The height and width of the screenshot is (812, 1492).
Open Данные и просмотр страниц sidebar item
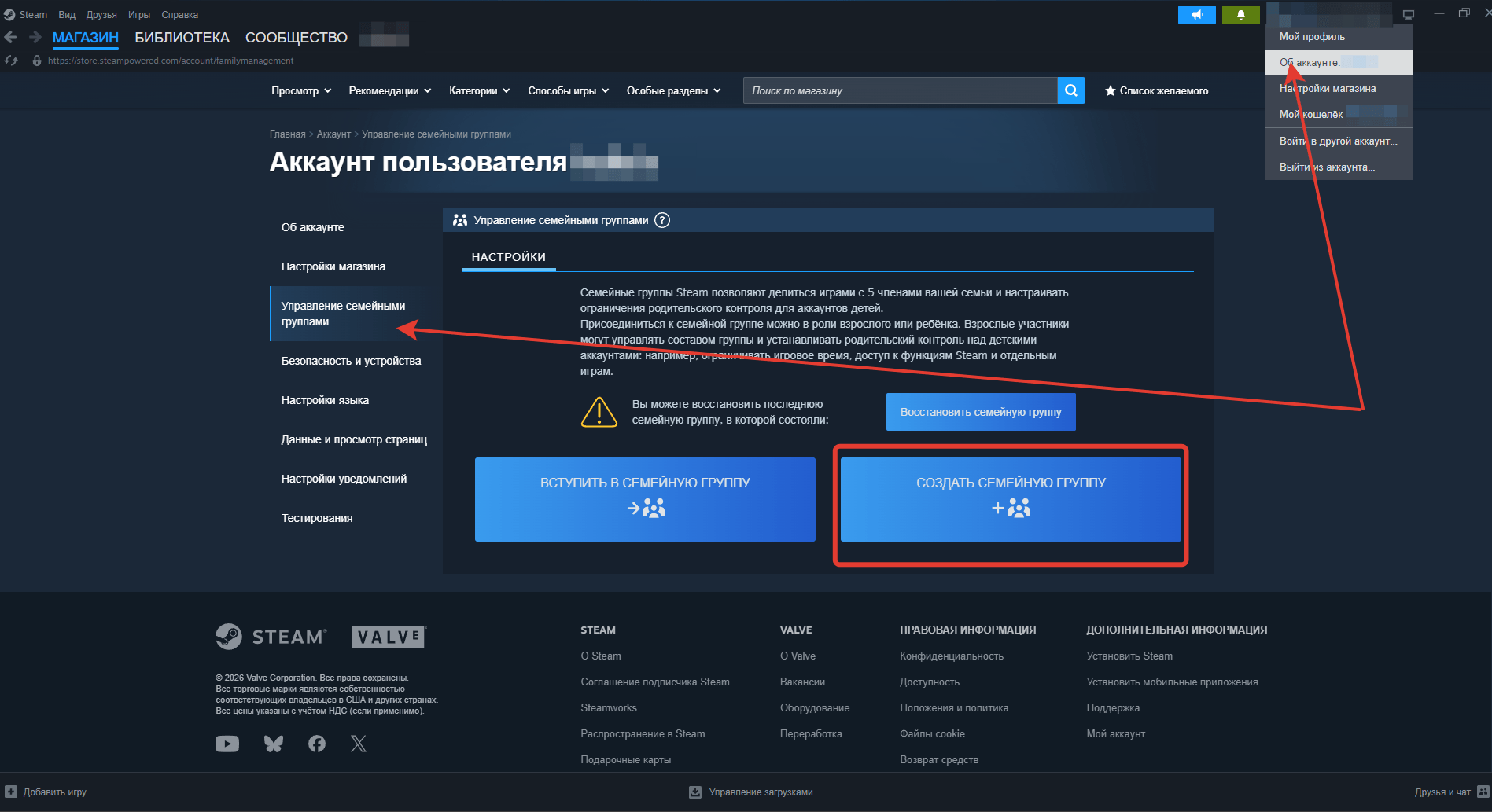pyautogui.click(x=355, y=439)
